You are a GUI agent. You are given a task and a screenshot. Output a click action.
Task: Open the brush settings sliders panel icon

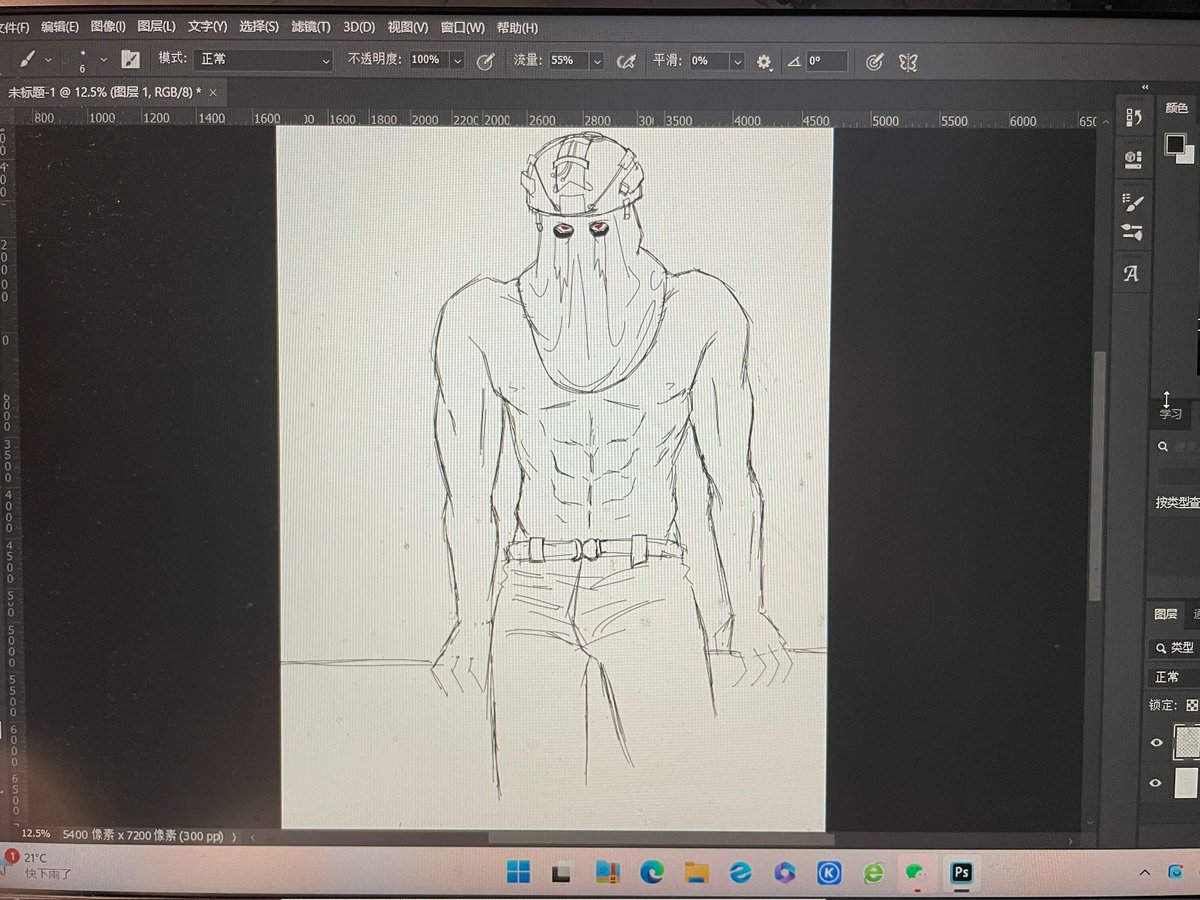coord(1133,232)
